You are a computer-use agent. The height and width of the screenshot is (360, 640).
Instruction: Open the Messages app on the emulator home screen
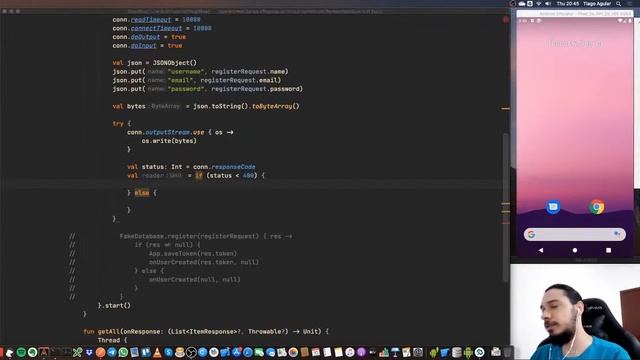coord(553,207)
